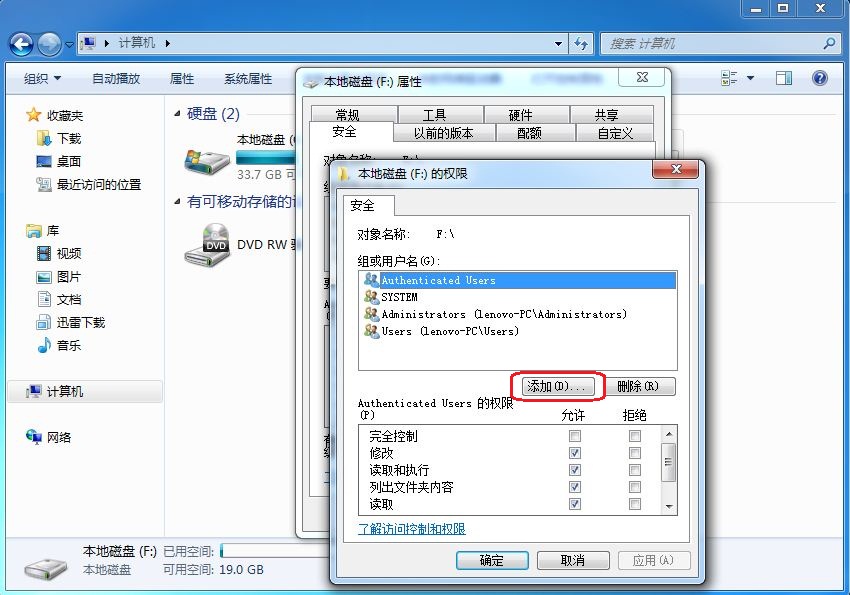Screen dimensions: 850x595
Task: Enable allow checkbox for 完全控制
Action: pos(574,436)
